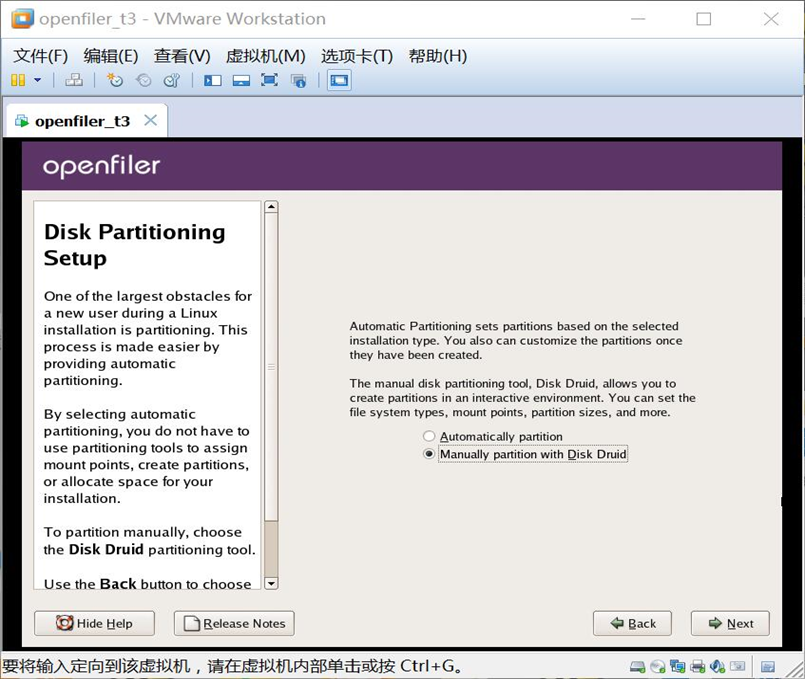
Task: Click the yellow pause virtual machine icon
Action: 18,80
